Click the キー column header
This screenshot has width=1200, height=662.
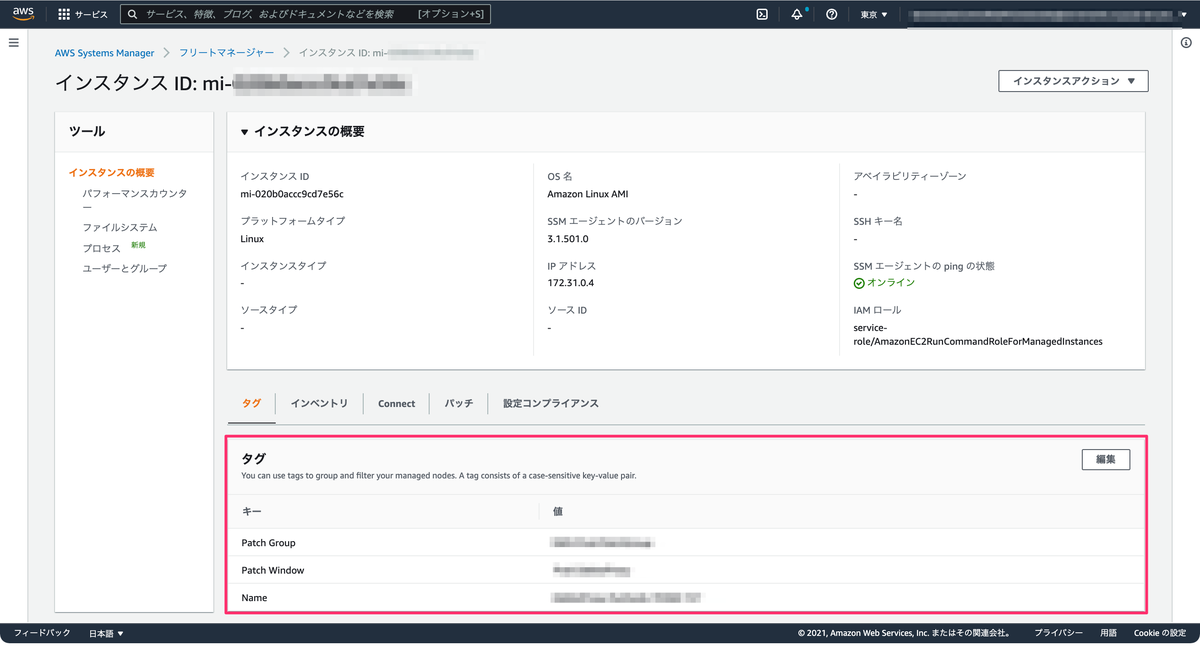point(252,511)
